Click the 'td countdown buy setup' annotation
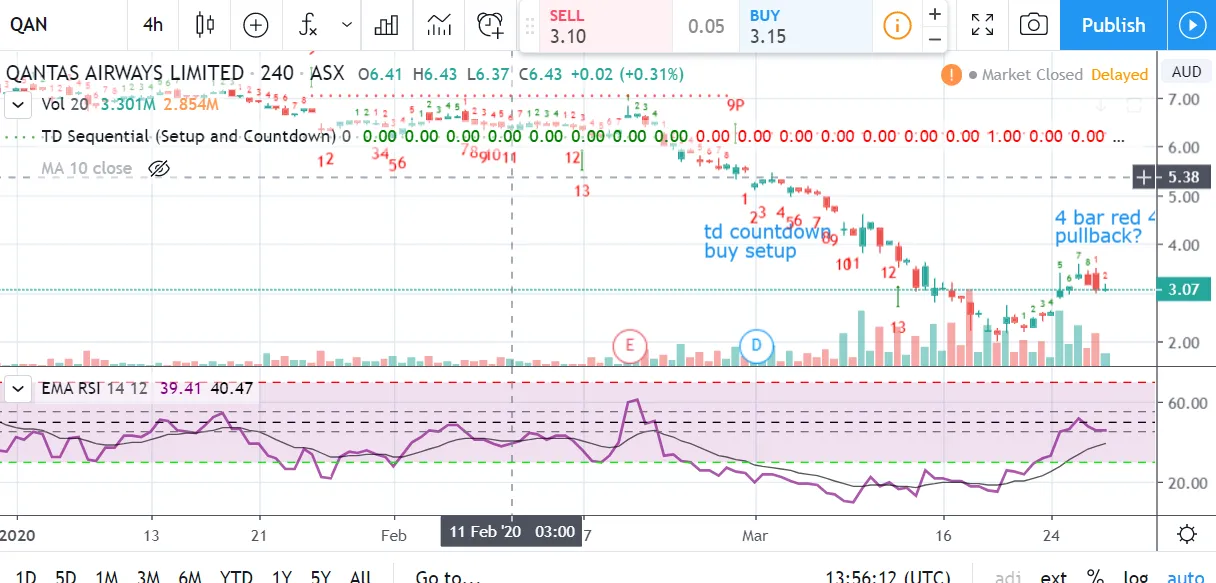The image size is (1216, 583). click(767, 241)
